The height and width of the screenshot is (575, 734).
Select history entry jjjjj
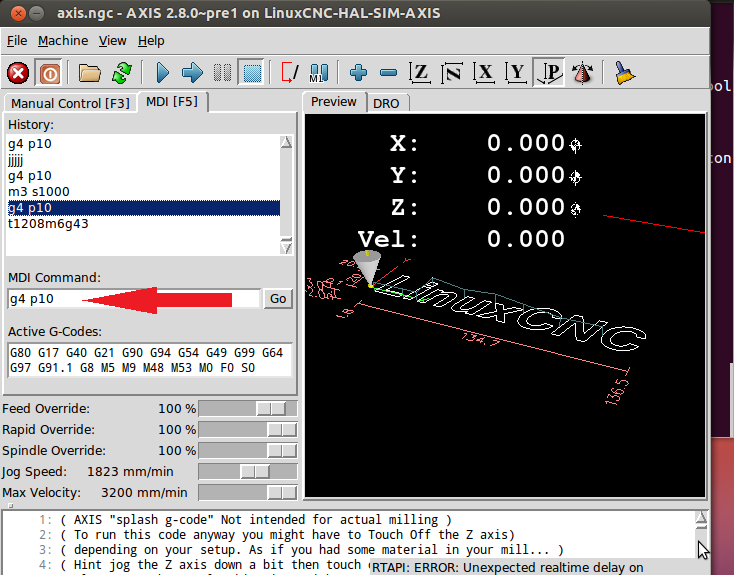coord(143,160)
